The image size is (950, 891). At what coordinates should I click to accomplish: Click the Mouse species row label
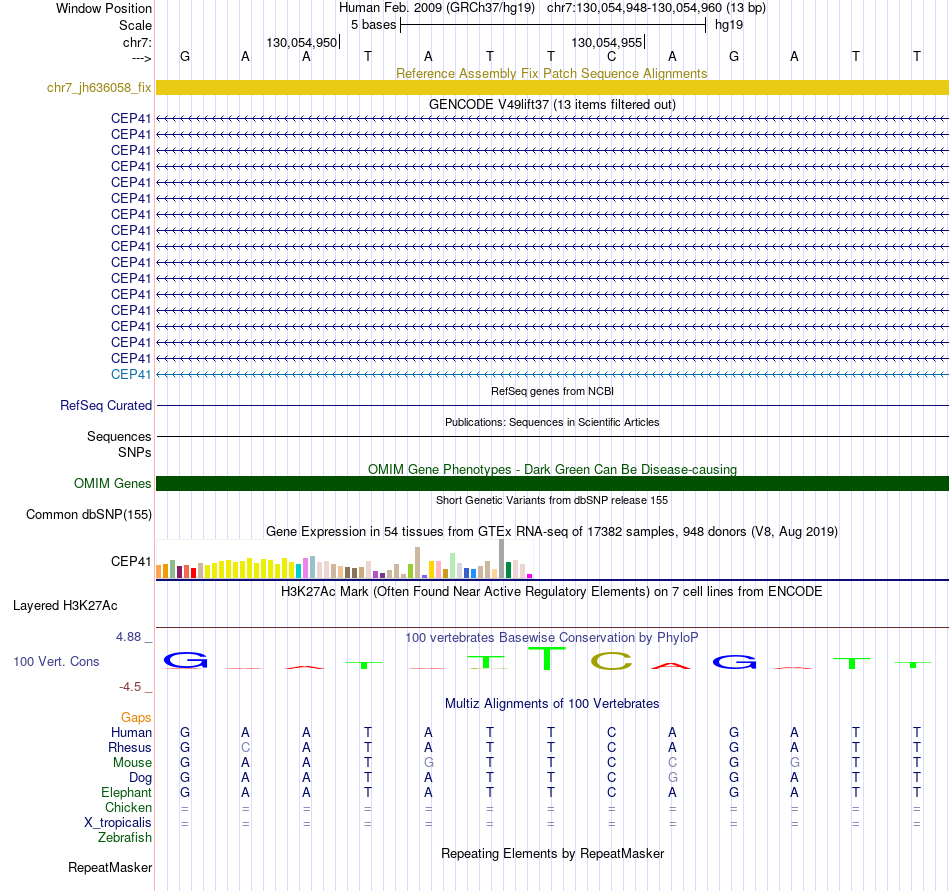point(132,763)
